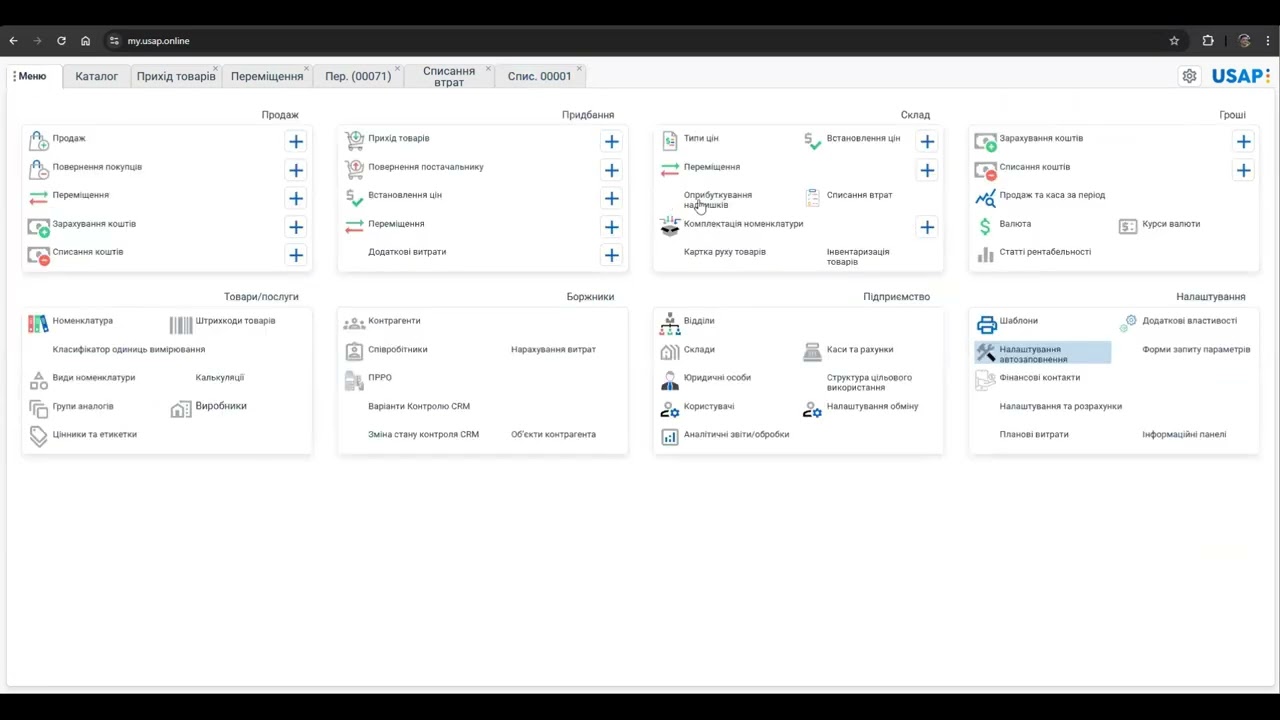This screenshot has height=720, width=1280.
Task: Click the Юридичні особи person icon
Action: (670, 380)
